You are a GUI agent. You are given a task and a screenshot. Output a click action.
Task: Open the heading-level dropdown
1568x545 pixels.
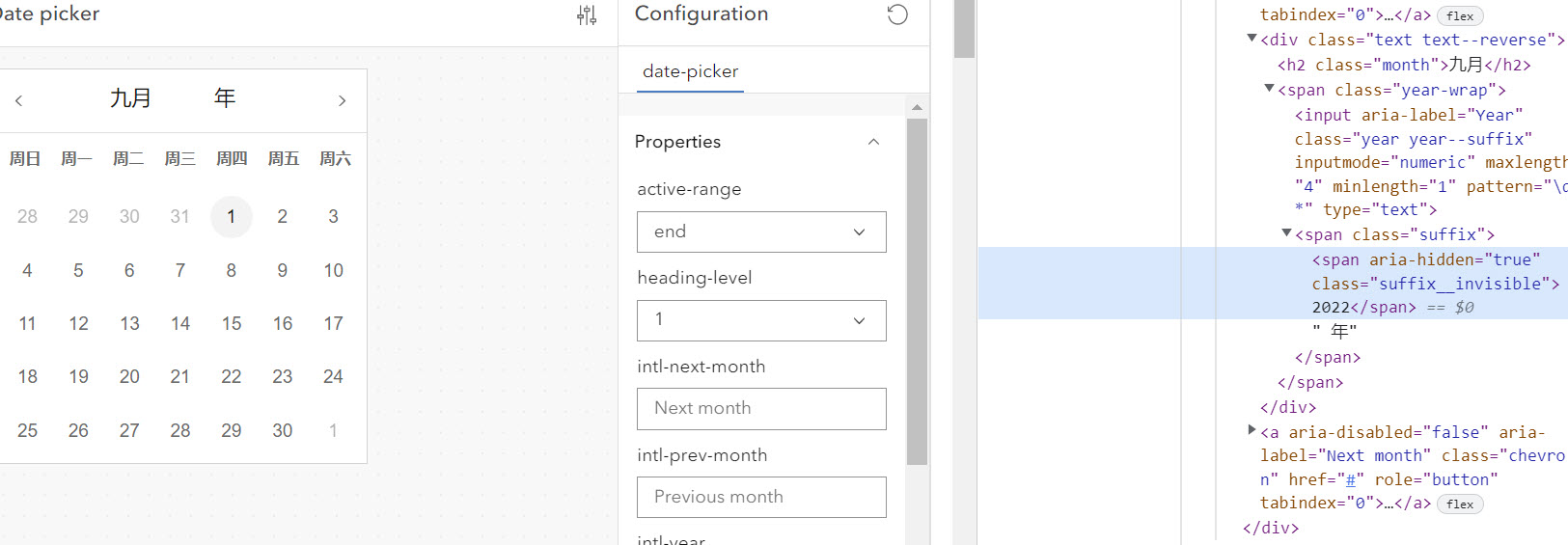click(761, 320)
